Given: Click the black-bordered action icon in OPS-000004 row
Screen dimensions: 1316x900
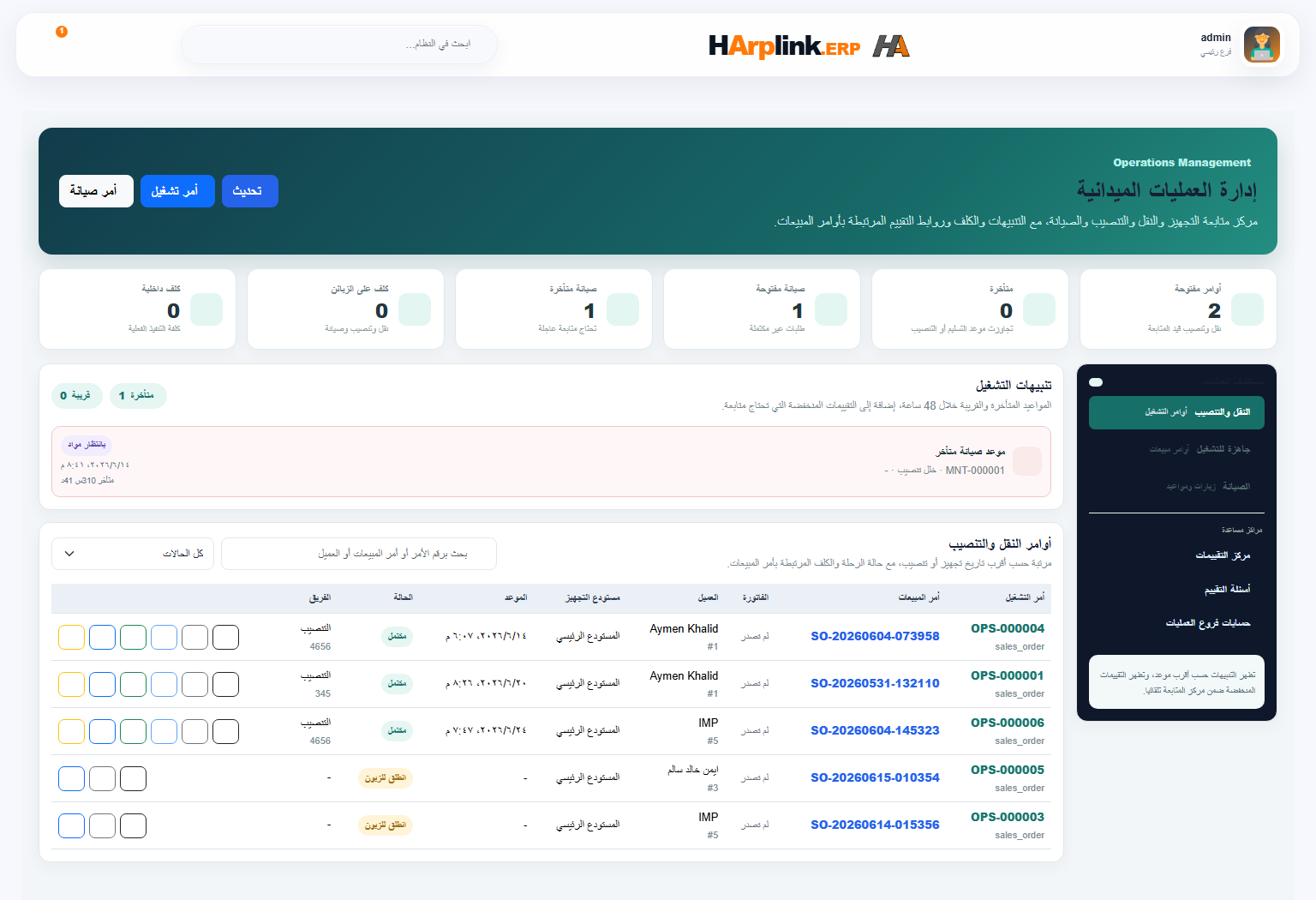Looking at the screenshot, I should tap(226, 637).
